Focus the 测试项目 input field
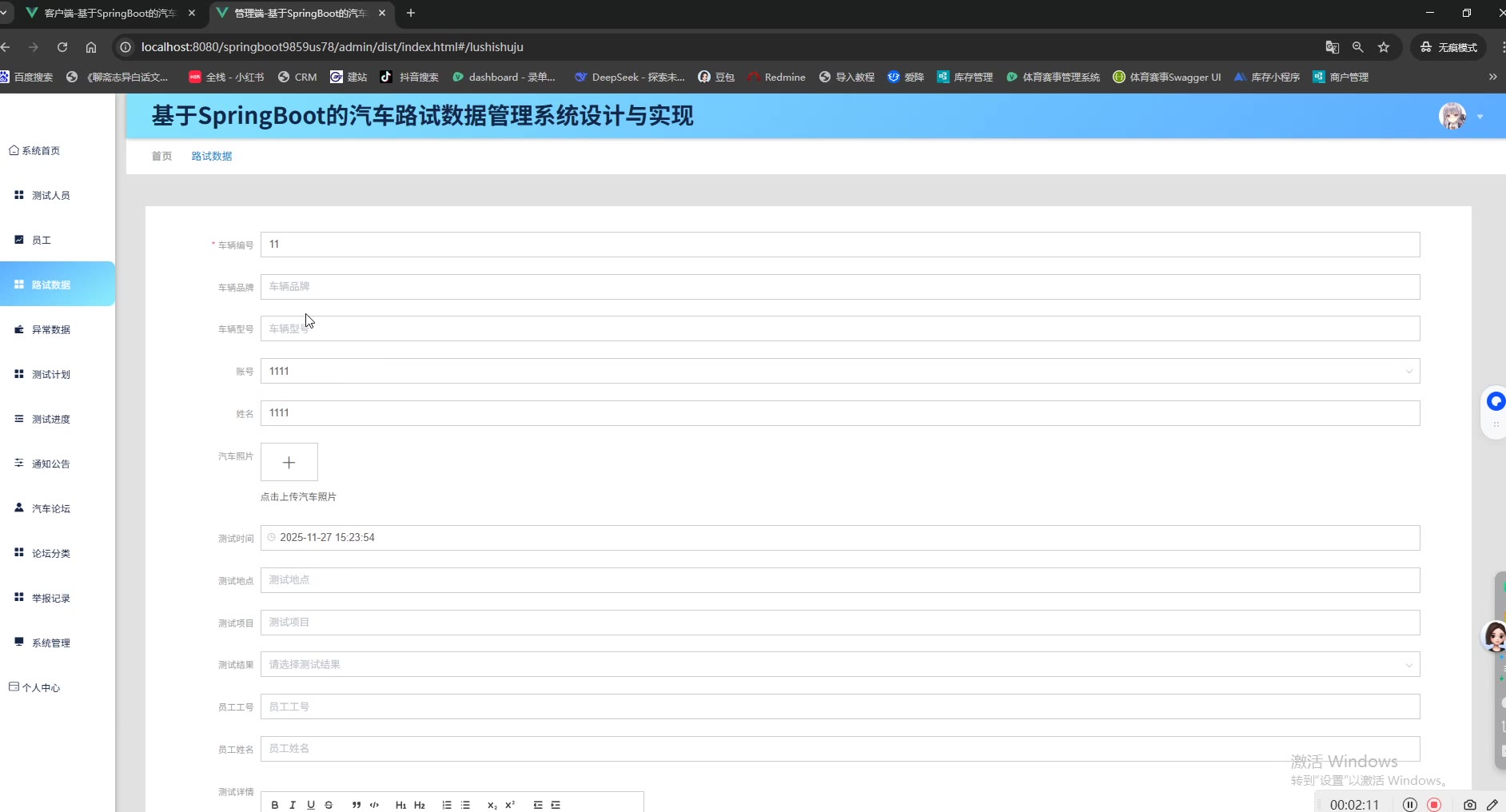Image resolution: width=1506 pixels, height=812 pixels. click(x=840, y=623)
